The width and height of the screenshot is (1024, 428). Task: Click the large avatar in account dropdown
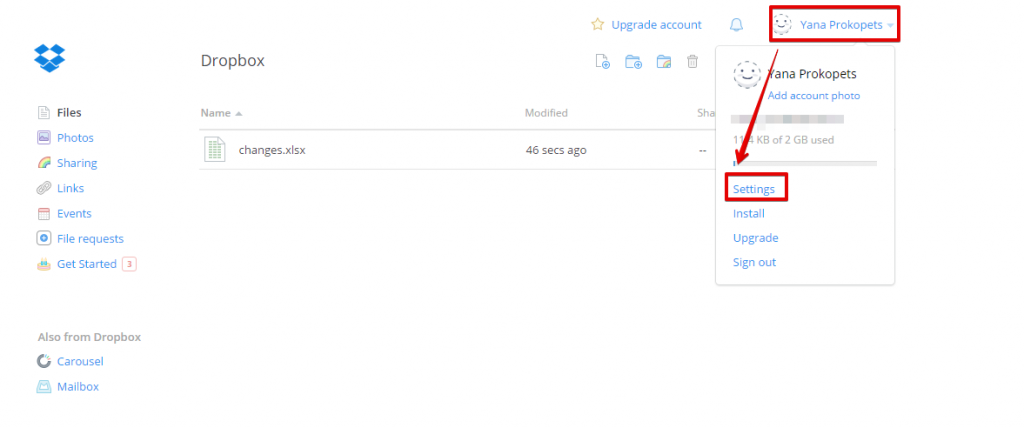(747, 74)
